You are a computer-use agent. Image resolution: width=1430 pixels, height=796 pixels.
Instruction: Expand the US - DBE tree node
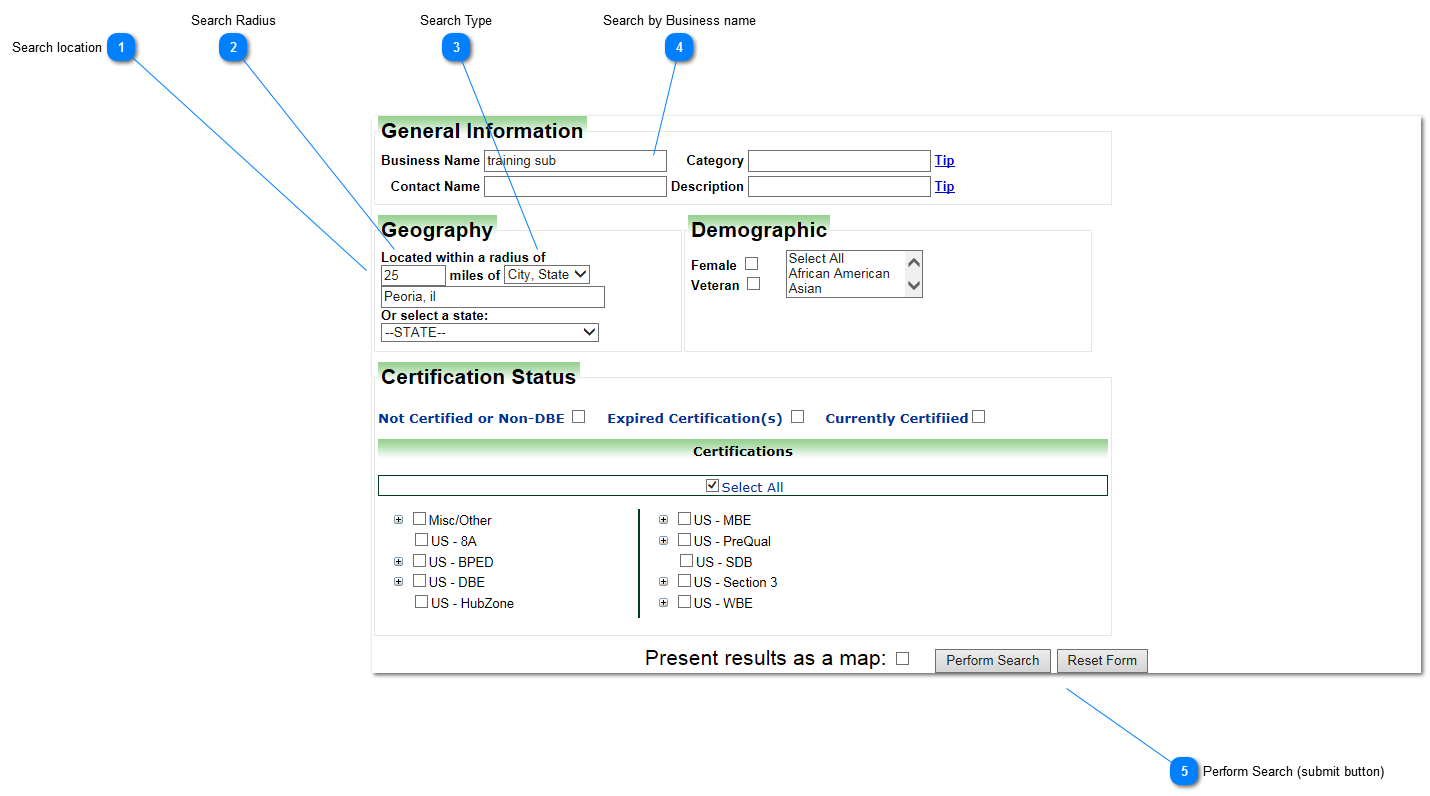click(x=398, y=582)
